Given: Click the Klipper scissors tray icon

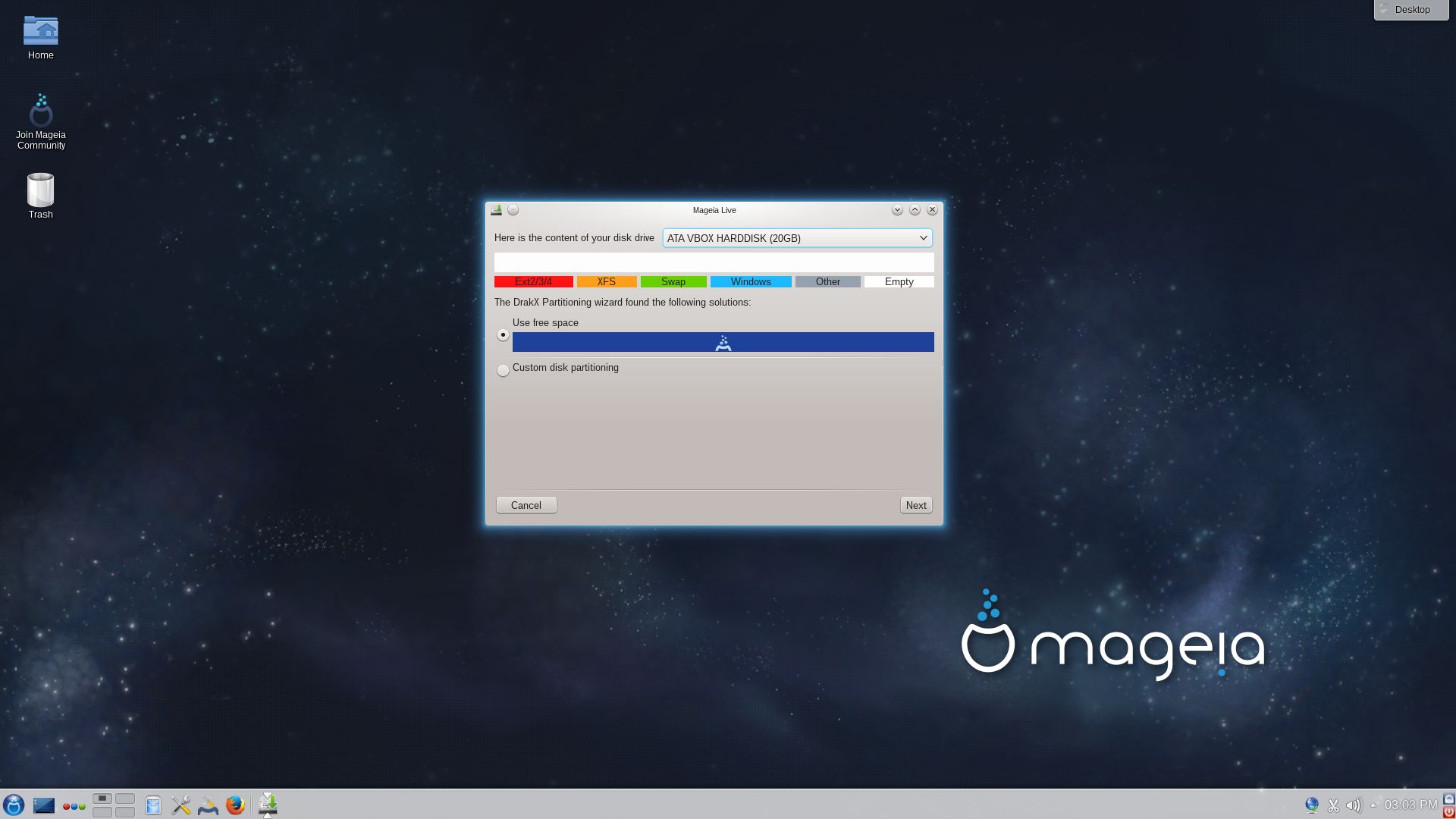Looking at the screenshot, I should (1333, 805).
